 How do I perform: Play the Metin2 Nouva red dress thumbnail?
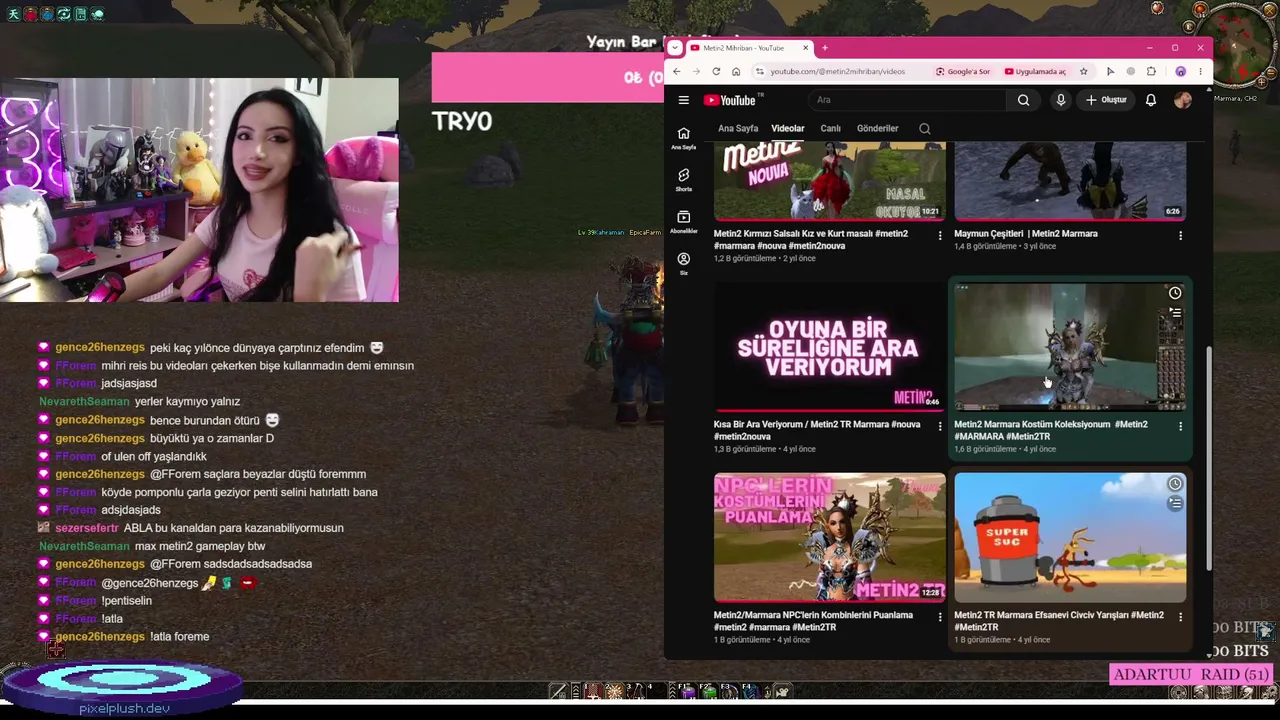pyautogui.click(x=829, y=181)
